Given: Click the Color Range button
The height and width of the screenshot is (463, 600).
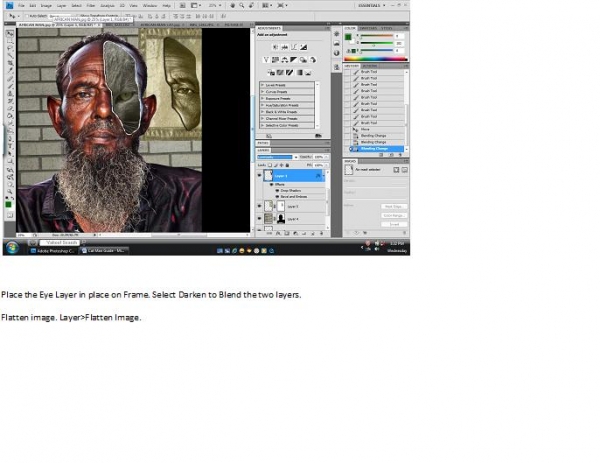Looking at the screenshot, I should [394, 215].
